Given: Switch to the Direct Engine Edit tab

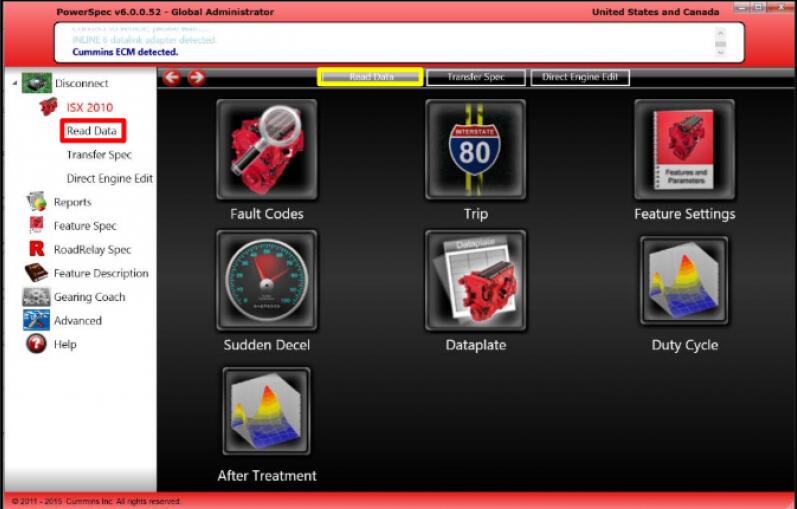Looking at the screenshot, I should pos(580,77).
